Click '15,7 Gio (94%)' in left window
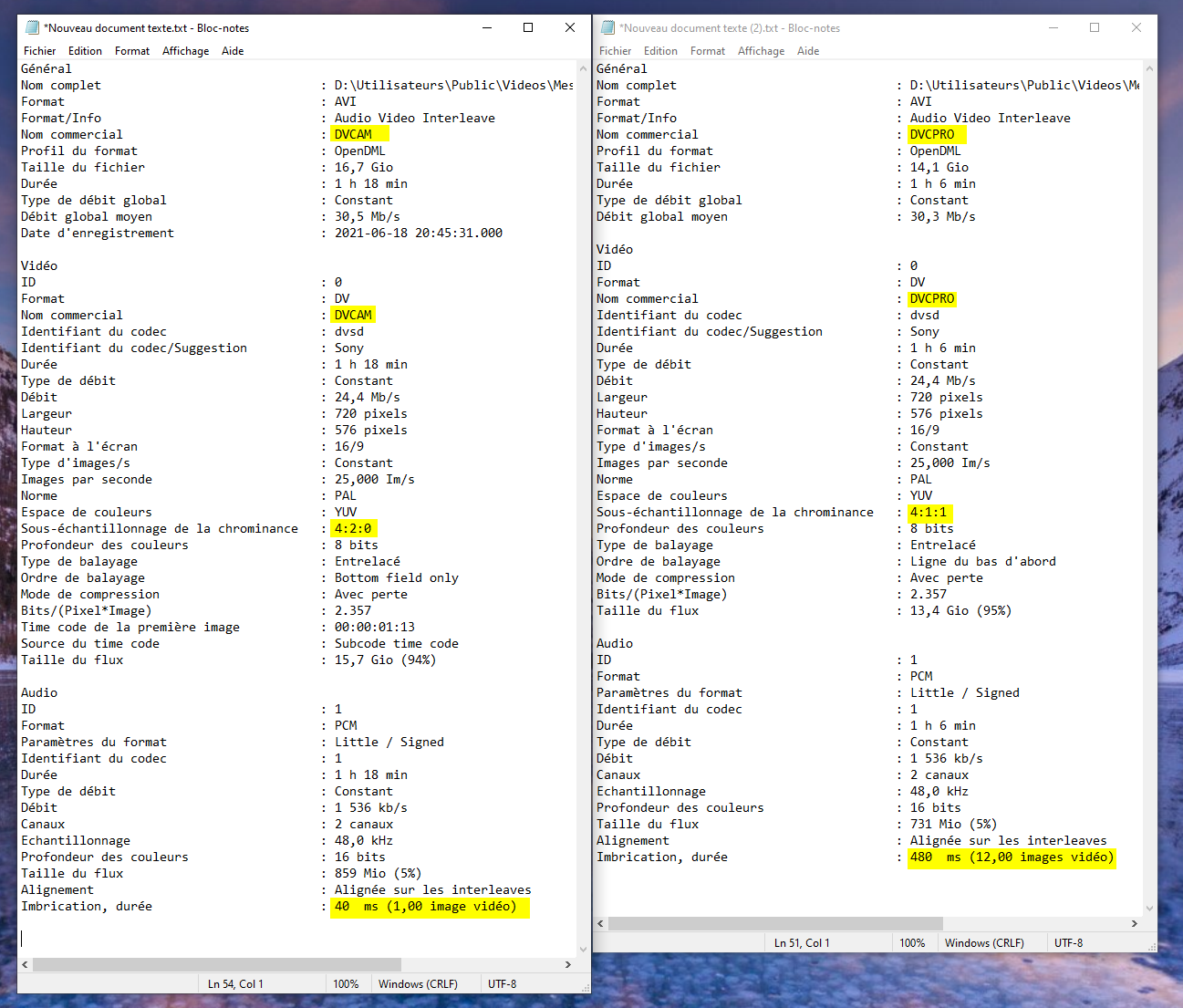The width and height of the screenshot is (1183, 1008). 386,660
